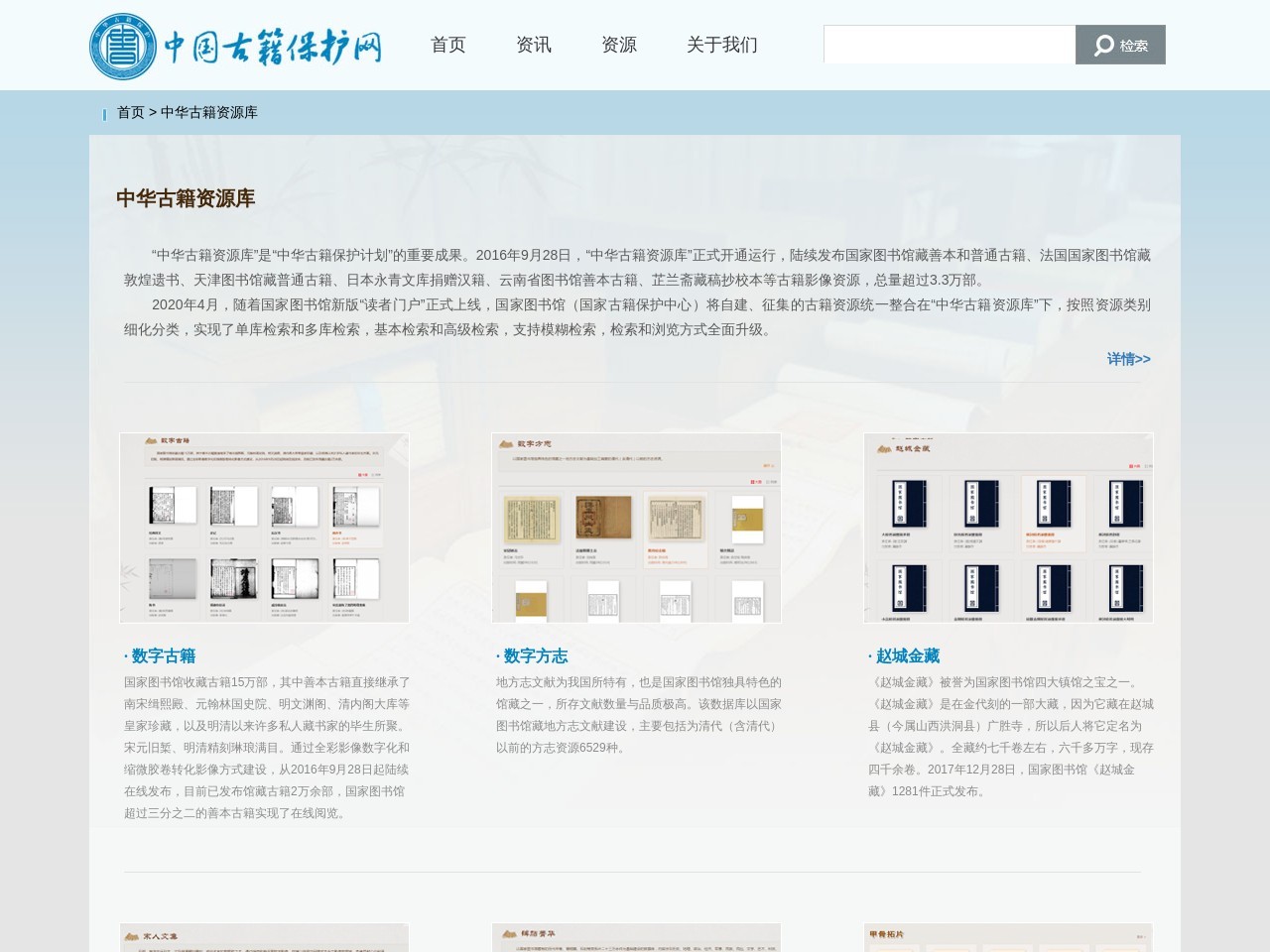Open the 详情>> details link

(x=1129, y=359)
